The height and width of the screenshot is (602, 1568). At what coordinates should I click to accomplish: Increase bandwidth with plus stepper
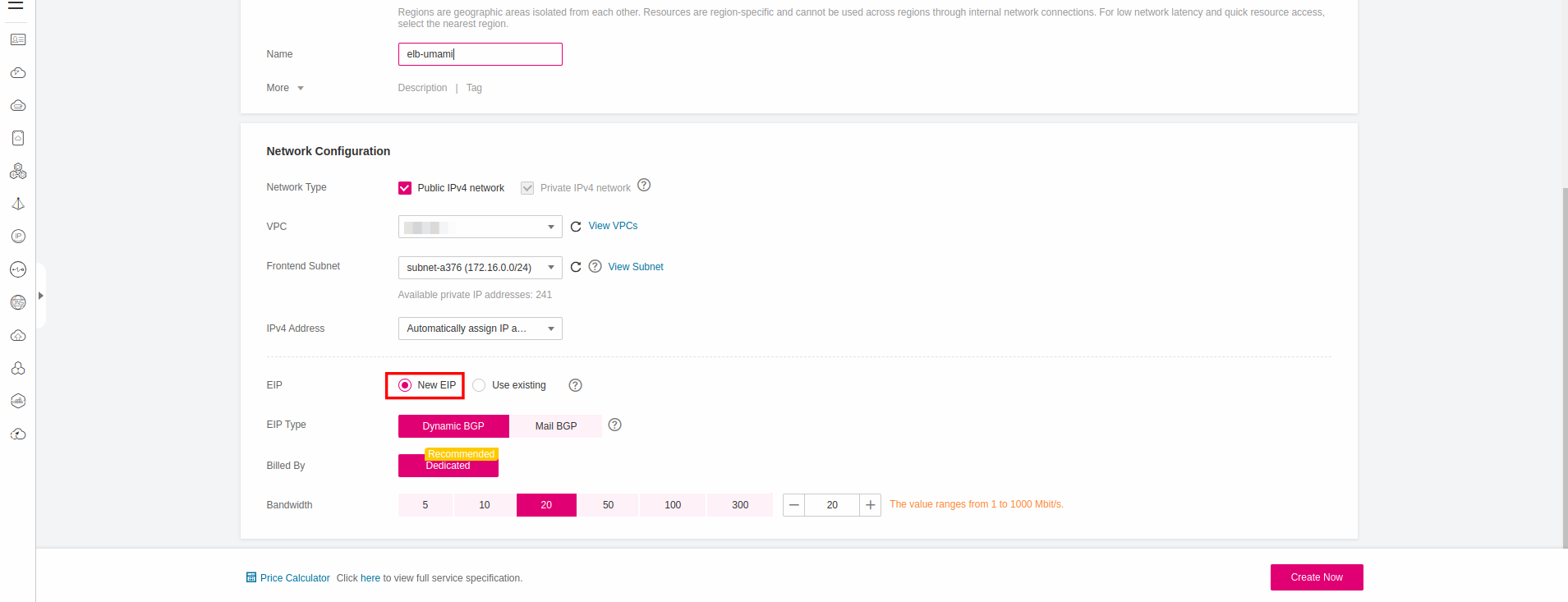pos(870,505)
